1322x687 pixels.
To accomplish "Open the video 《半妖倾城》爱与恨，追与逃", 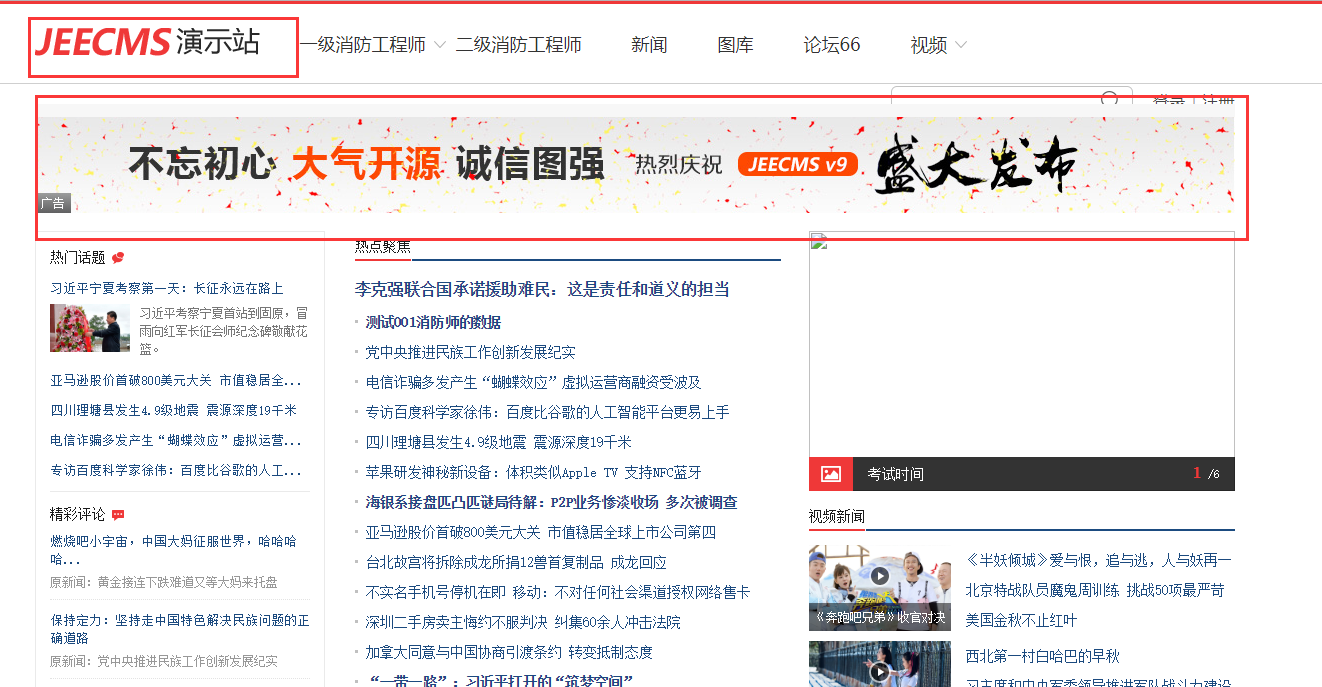I will [1099, 560].
